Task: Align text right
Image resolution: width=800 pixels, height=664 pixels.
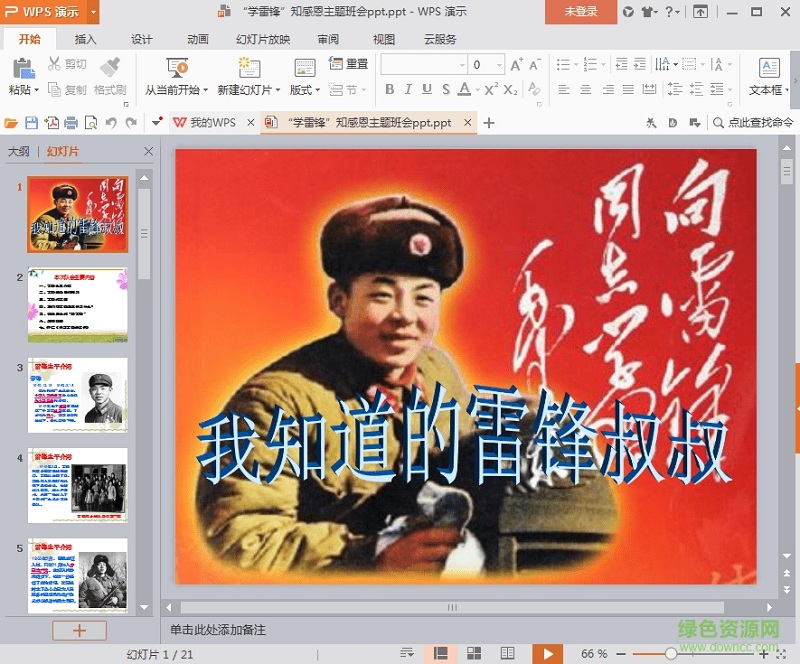Action: pos(608,90)
